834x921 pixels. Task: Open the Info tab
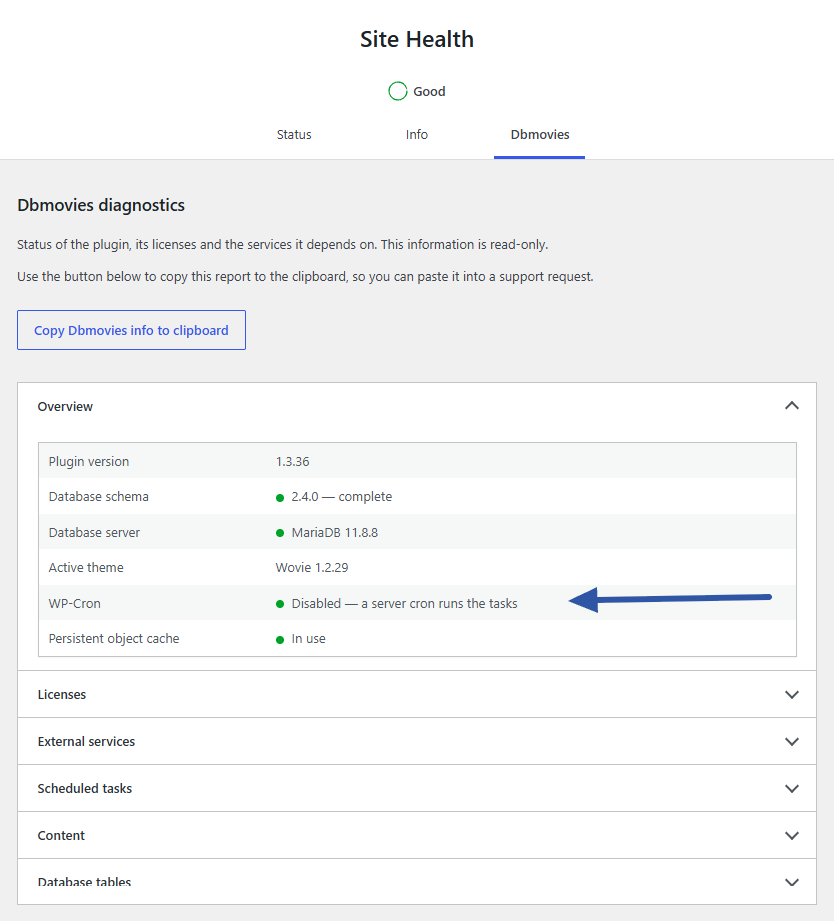click(416, 135)
